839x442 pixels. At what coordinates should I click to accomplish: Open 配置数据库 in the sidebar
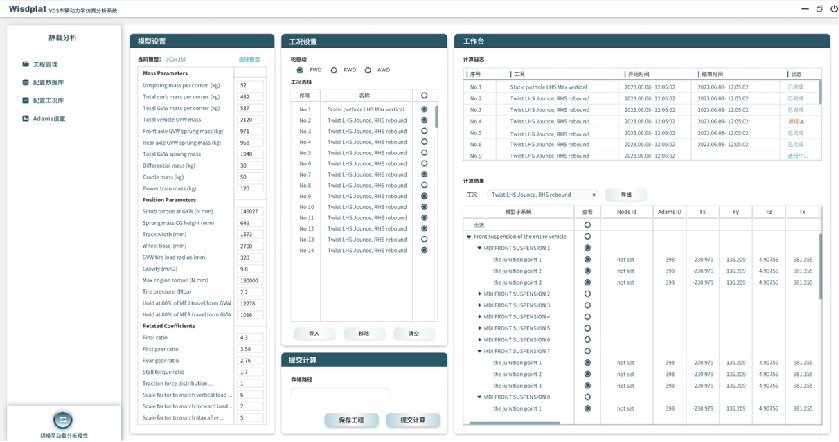(x=47, y=82)
